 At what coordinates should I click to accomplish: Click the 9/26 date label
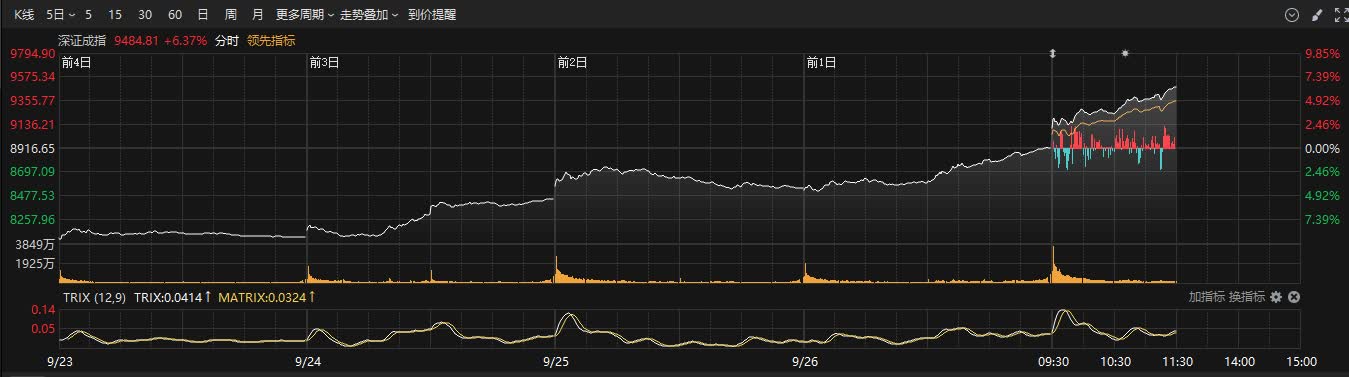pyautogui.click(x=804, y=361)
